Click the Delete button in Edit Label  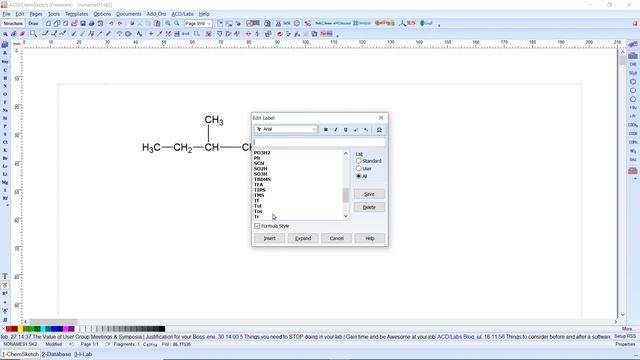tap(369, 207)
